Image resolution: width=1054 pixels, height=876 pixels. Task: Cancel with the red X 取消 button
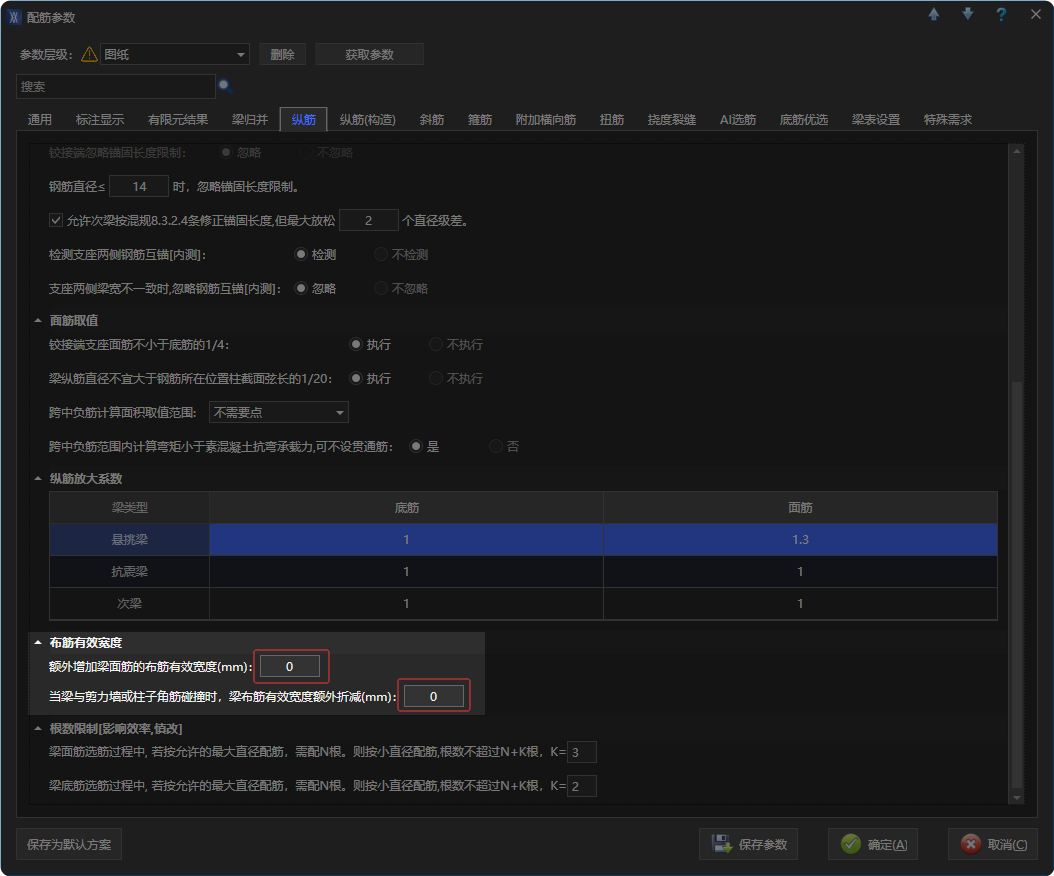click(993, 844)
